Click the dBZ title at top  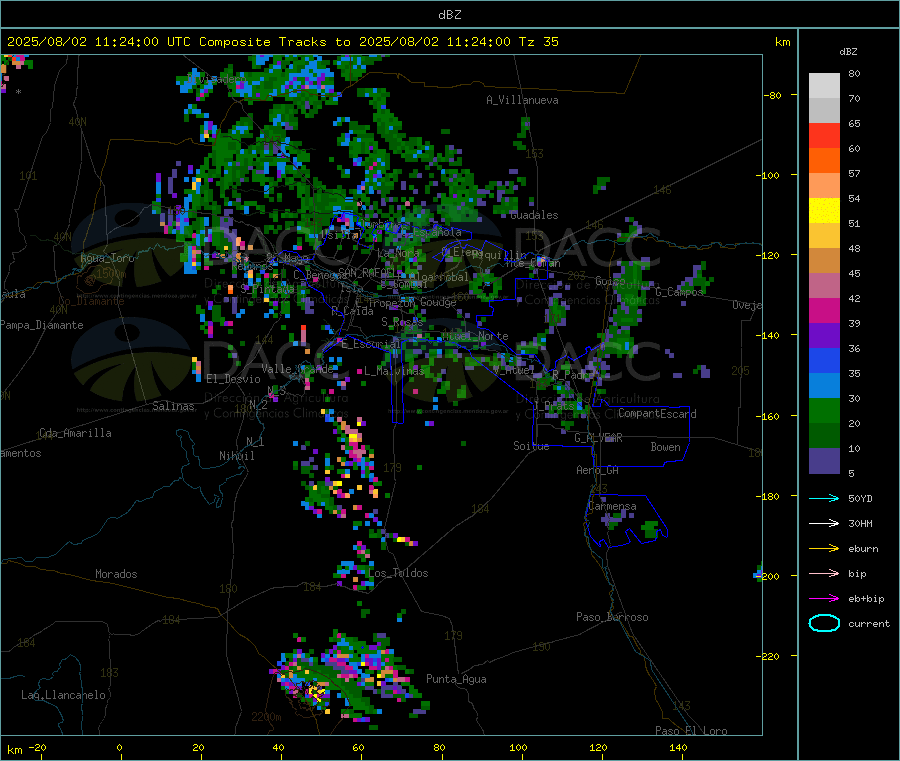click(x=449, y=15)
